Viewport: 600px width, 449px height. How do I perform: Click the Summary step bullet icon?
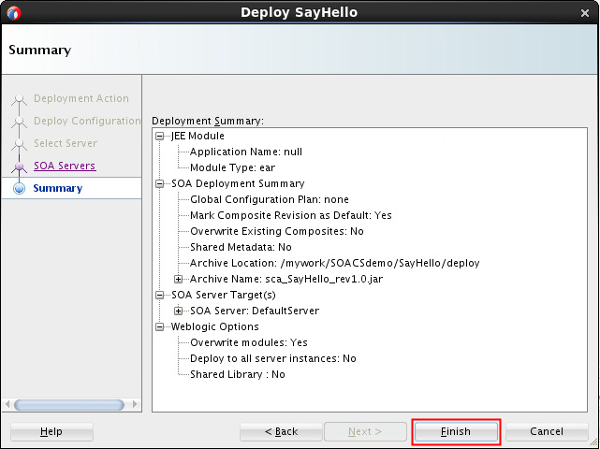[18, 188]
